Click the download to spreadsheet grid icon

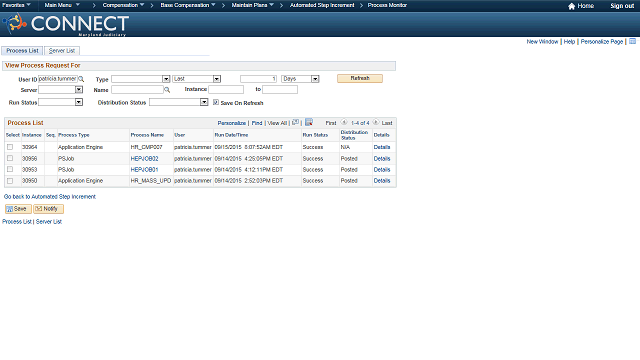pos(309,122)
